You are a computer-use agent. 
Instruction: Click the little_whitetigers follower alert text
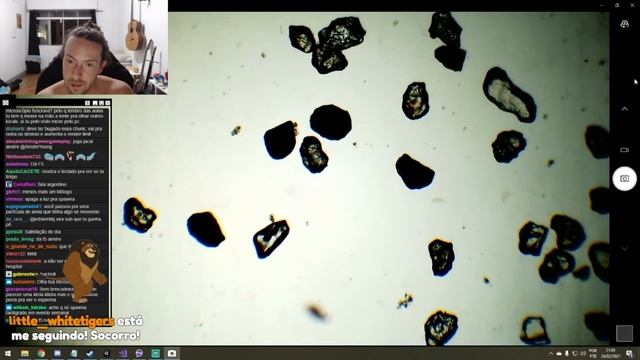pyautogui.click(x=76, y=328)
